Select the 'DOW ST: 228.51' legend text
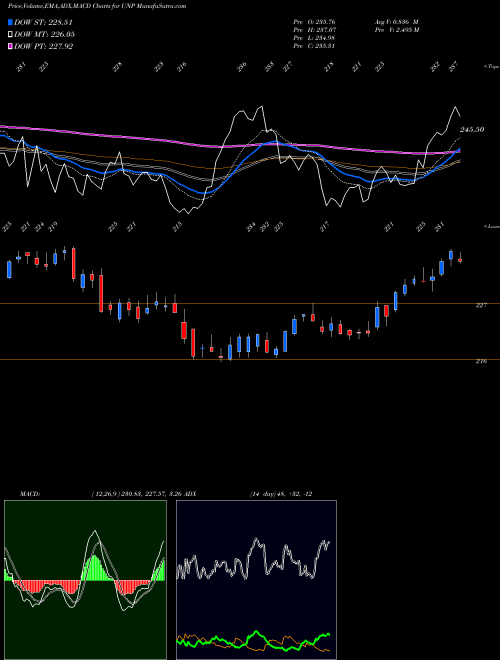 pos(44,22)
